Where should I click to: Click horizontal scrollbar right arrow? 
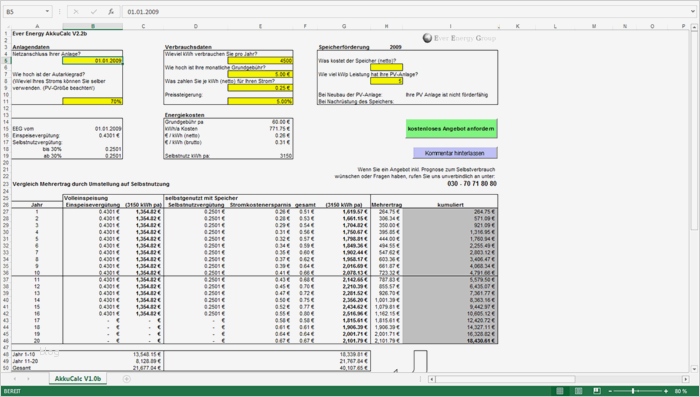[x=686, y=379]
